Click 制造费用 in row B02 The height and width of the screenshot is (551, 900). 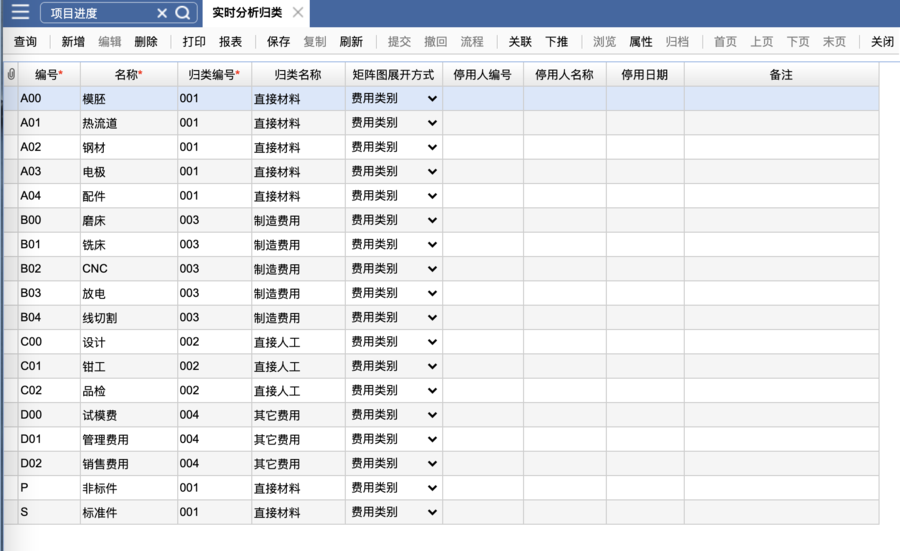[x=298, y=269]
